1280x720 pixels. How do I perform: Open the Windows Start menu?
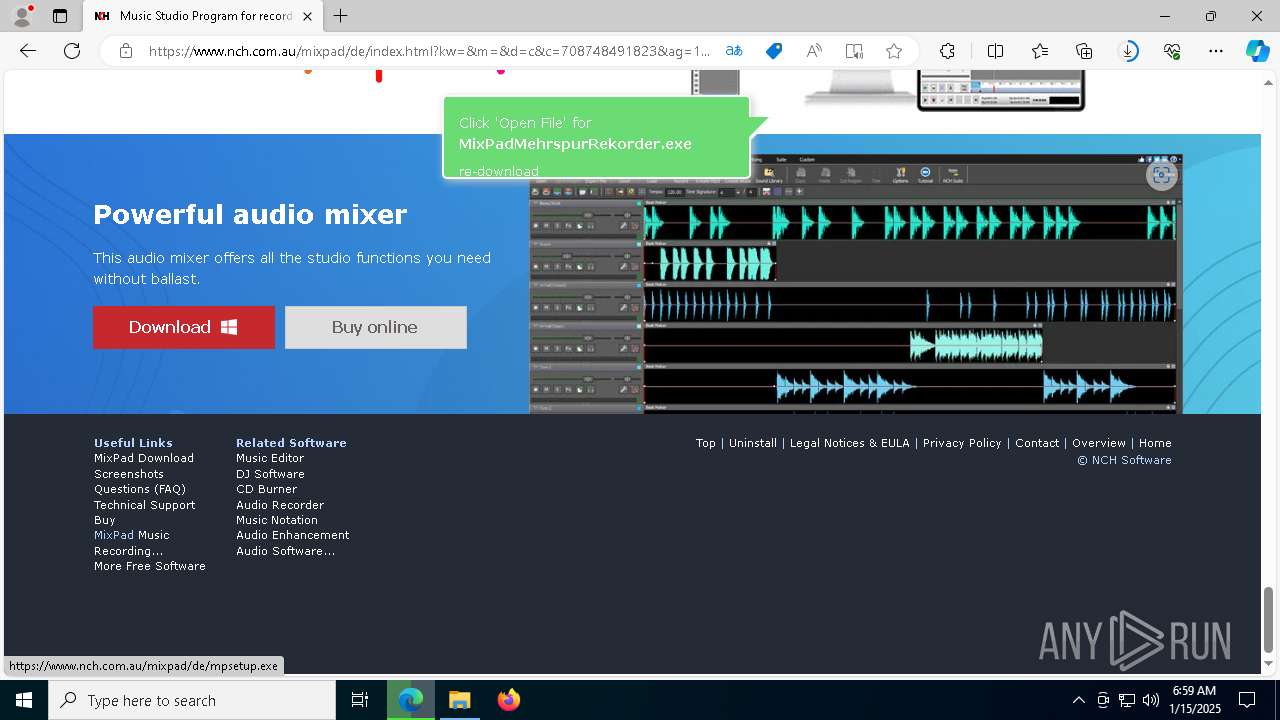(24, 700)
